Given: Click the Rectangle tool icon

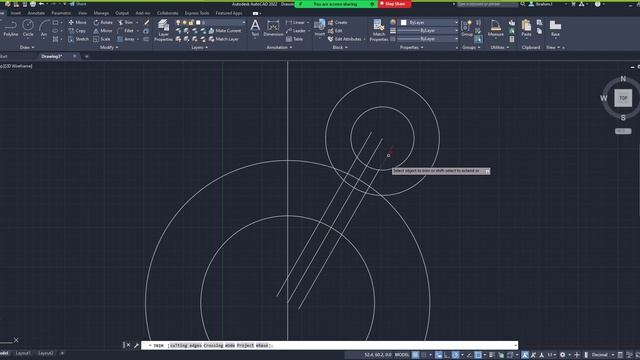Looking at the screenshot, I should point(56,22).
